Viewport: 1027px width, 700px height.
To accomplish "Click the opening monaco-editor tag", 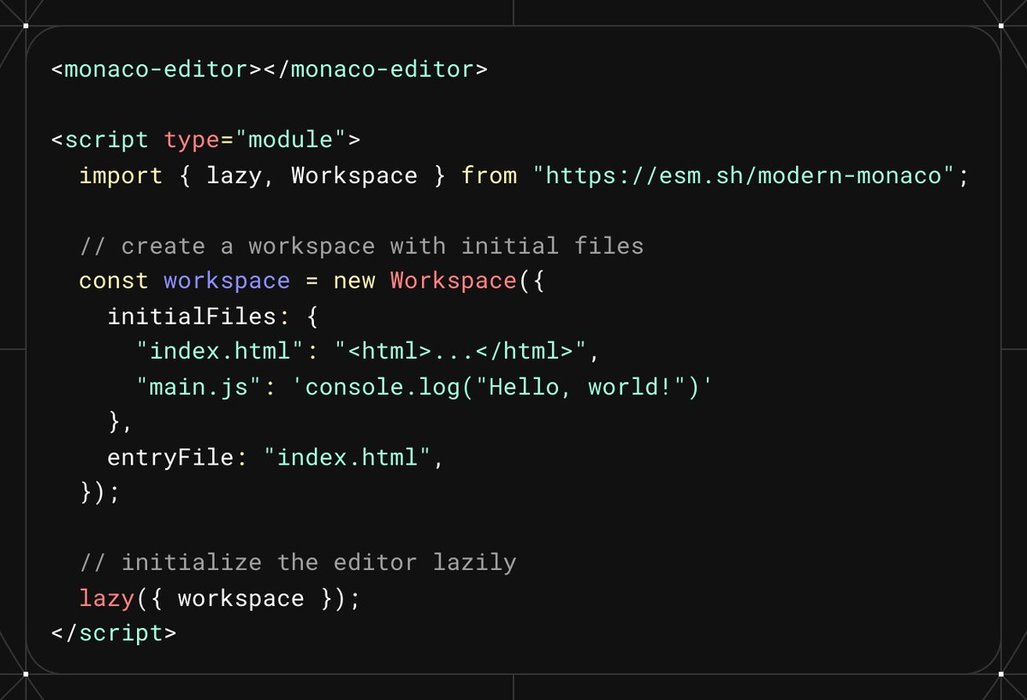I will pos(157,69).
